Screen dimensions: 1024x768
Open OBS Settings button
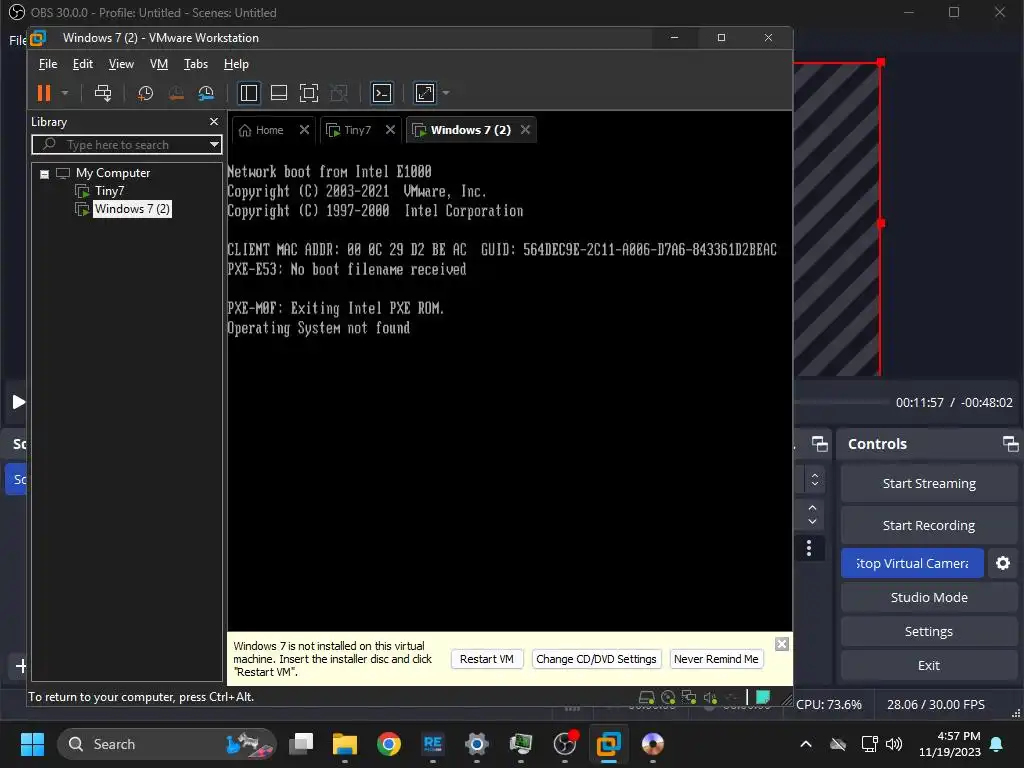point(929,632)
